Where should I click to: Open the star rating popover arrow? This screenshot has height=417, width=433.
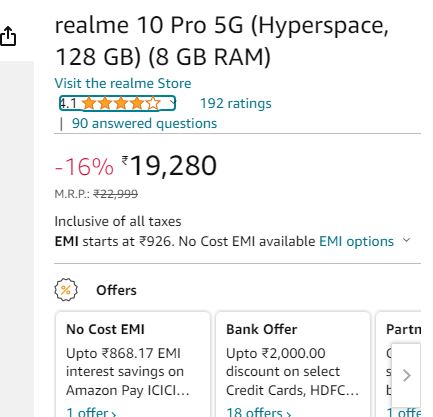[172, 103]
